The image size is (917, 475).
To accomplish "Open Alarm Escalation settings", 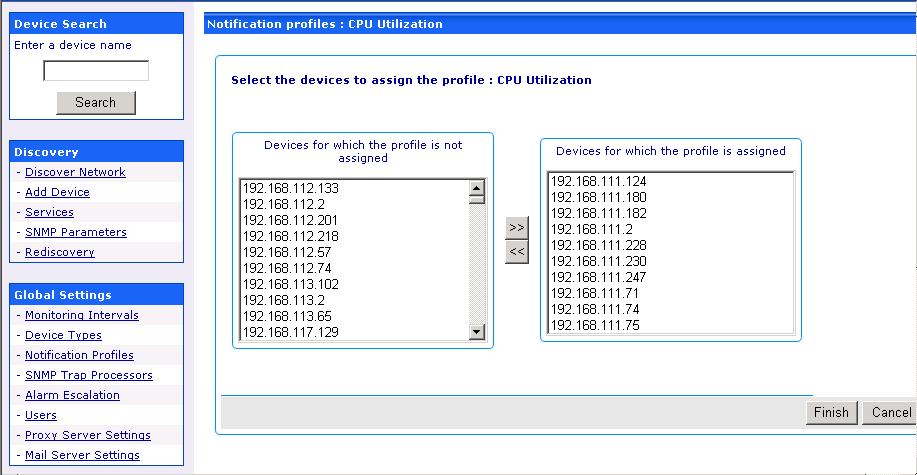I will click(72, 395).
